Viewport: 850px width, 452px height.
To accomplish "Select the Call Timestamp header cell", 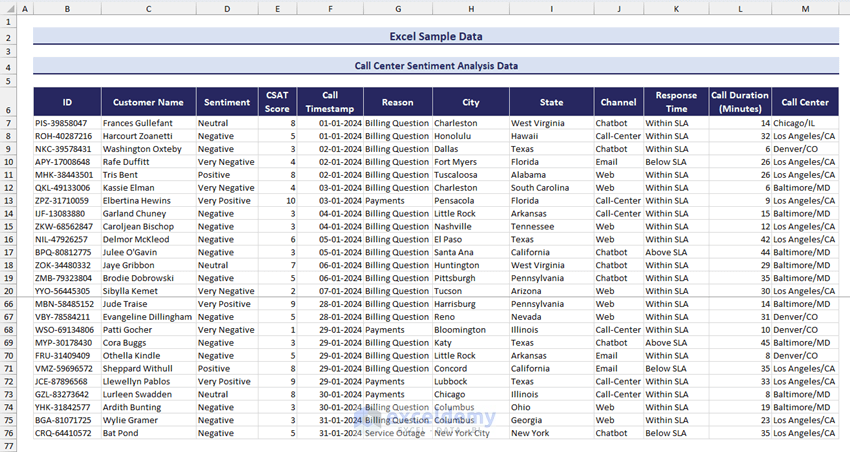I will click(330, 102).
